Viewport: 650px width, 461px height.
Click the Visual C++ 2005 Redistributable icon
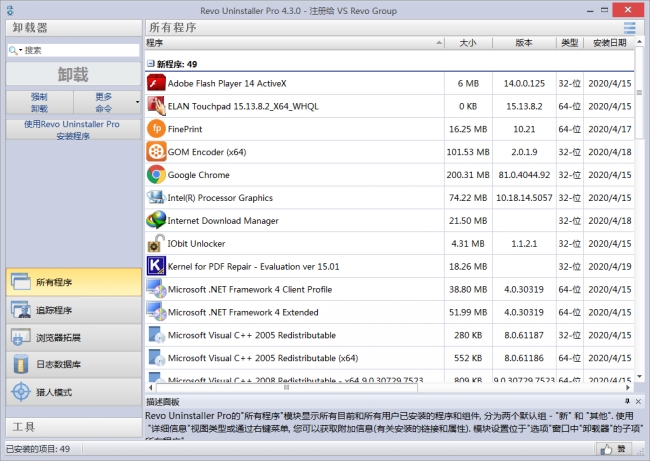156,335
